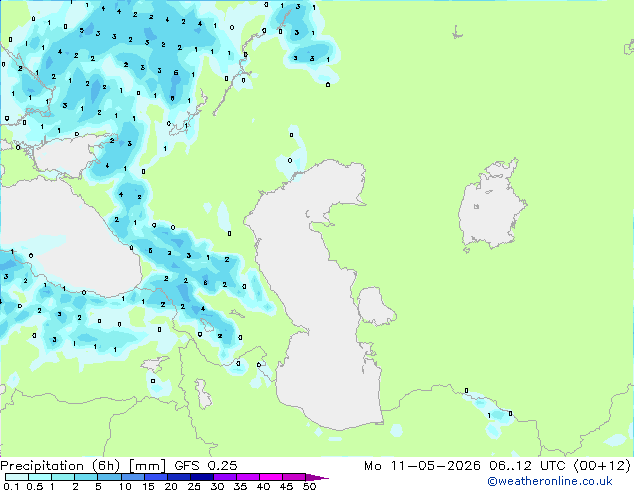The image size is (634, 490).
Task: Select the 5–10 mm legend swatch
Action: click(109, 477)
